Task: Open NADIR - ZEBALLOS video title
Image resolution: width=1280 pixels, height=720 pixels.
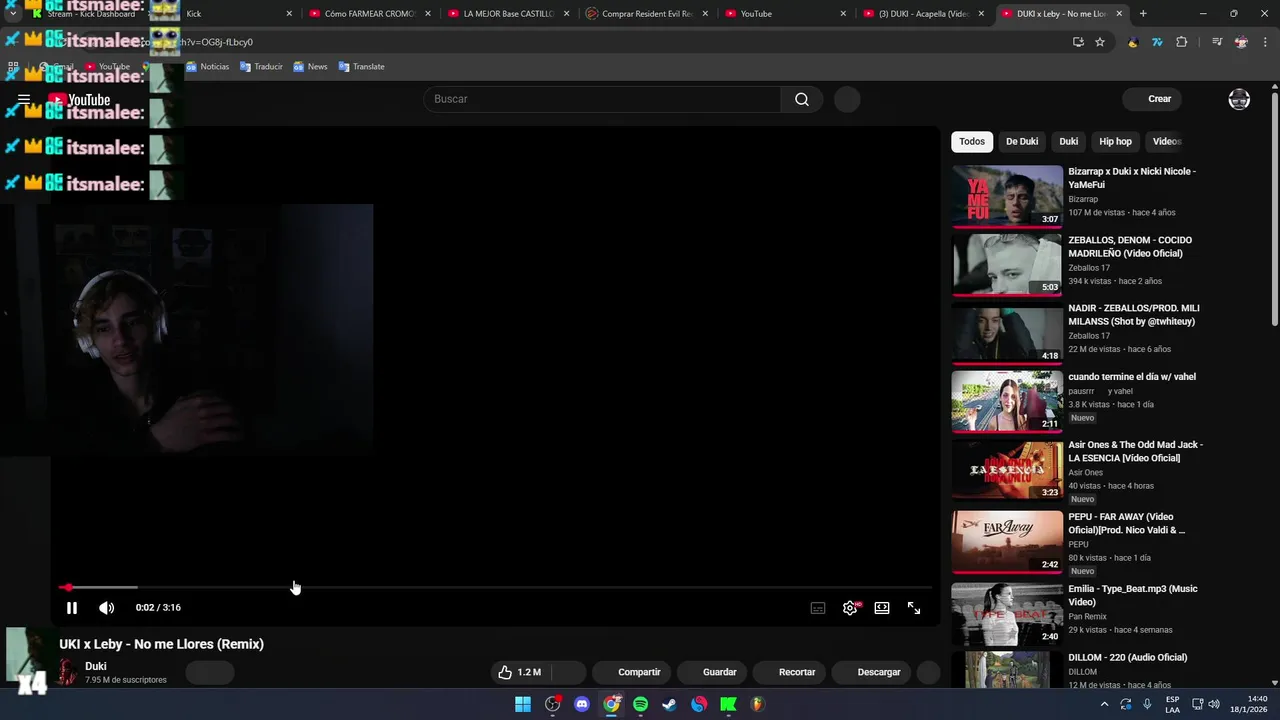Action: click(x=1133, y=314)
